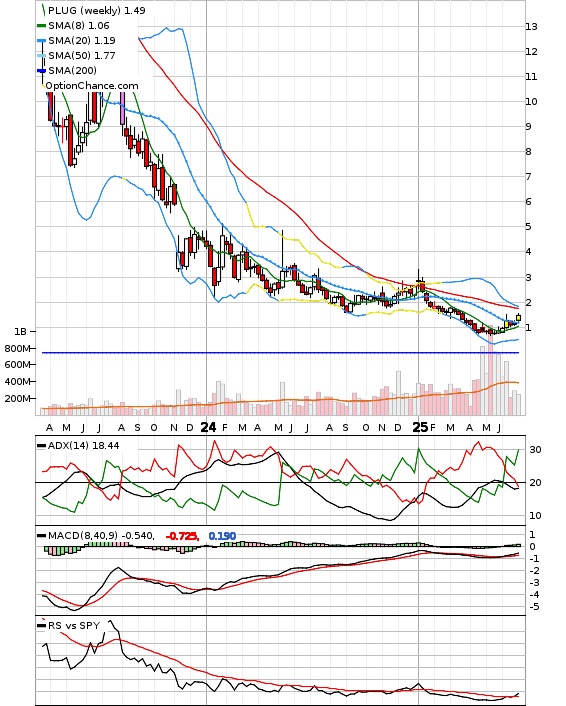Select the bold 24 year marker
The image size is (566, 706).
click(208, 427)
